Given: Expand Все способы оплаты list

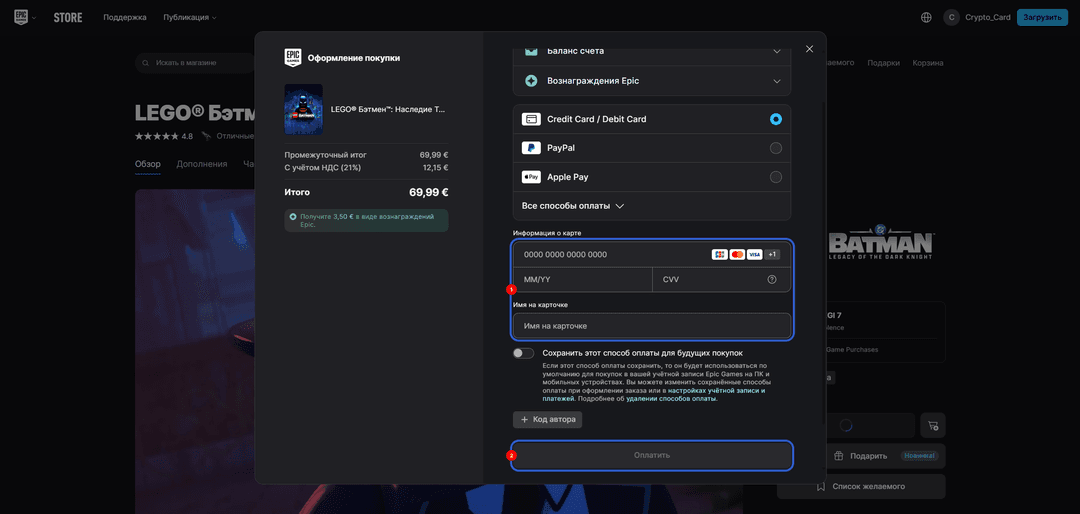Looking at the screenshot, I should pyautogui.click(x=572, y=206).
